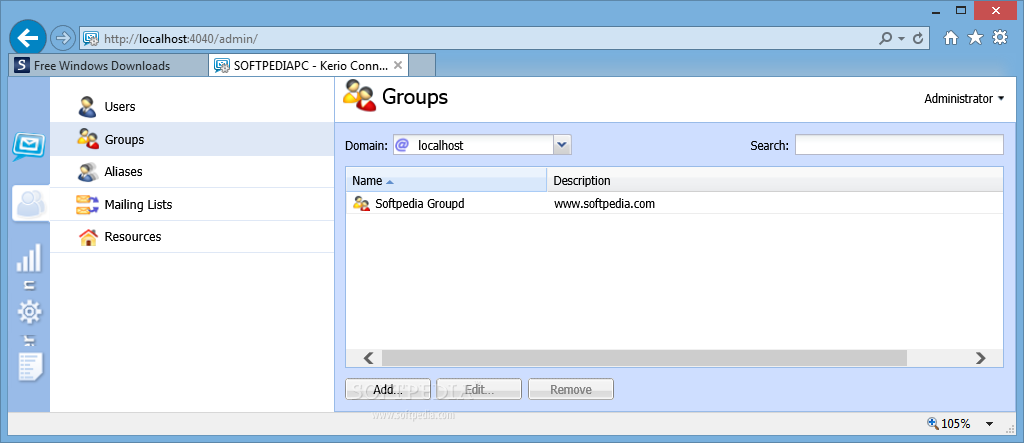The width and height of the screenshot is (1024, 443).
Task: Click the Groups header icon
Action: [360, 95]
